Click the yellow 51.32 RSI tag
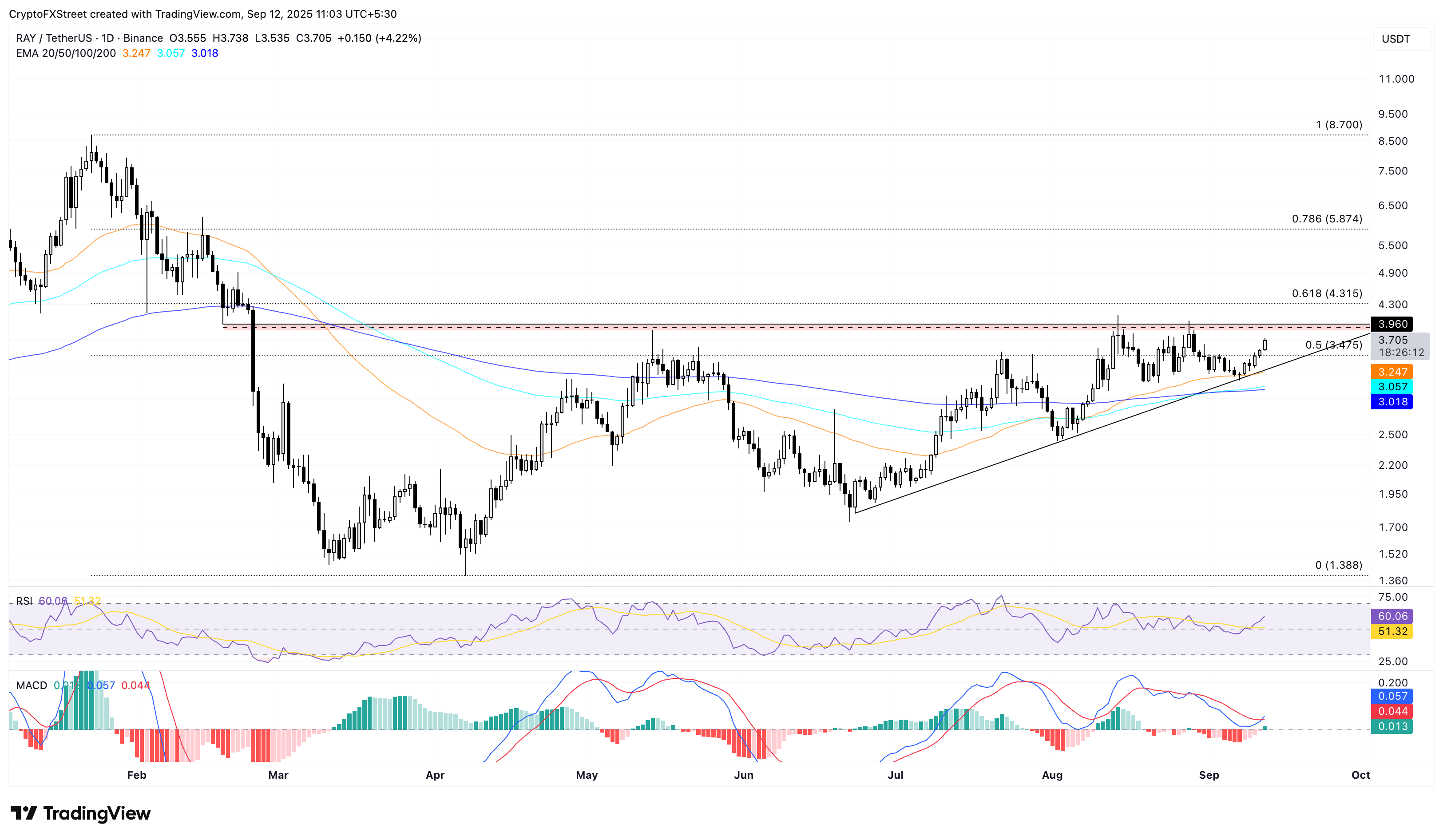The height and width of the screenshot is (840, 1443). tap(1392, 631)
